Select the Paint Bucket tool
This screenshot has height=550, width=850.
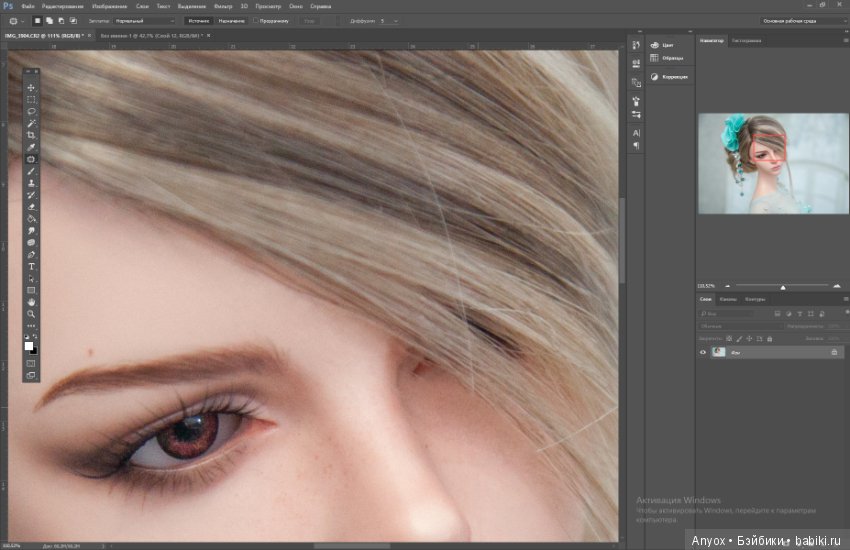31,219
